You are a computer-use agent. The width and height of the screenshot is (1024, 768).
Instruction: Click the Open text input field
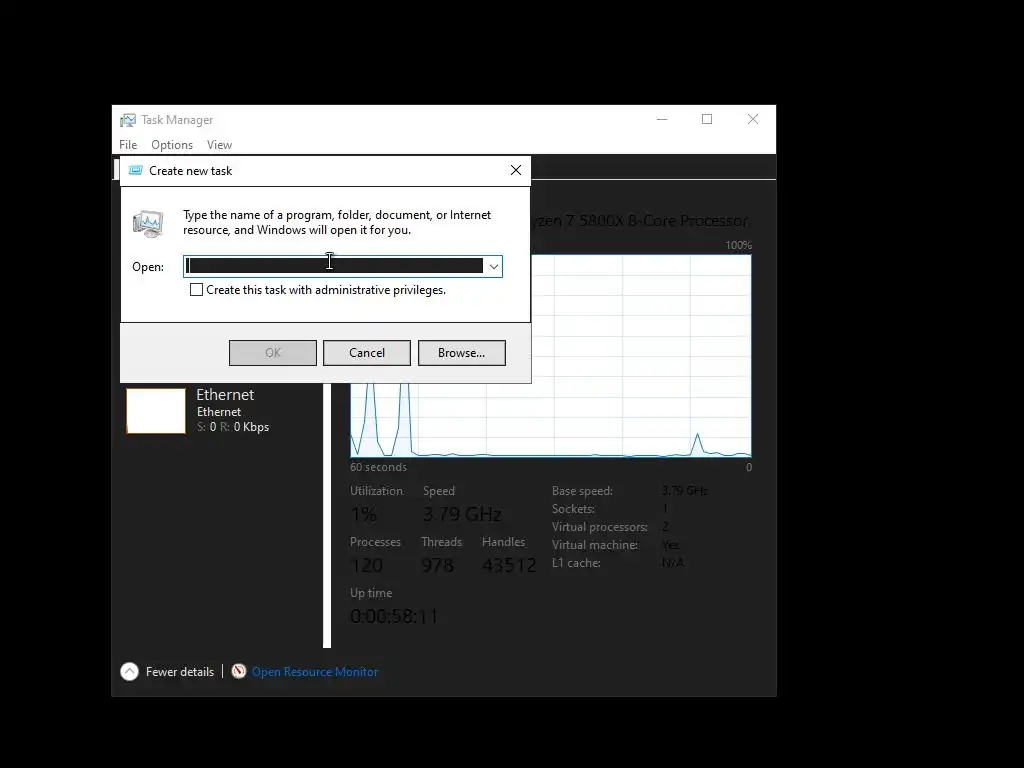click(x=334, y=266)
